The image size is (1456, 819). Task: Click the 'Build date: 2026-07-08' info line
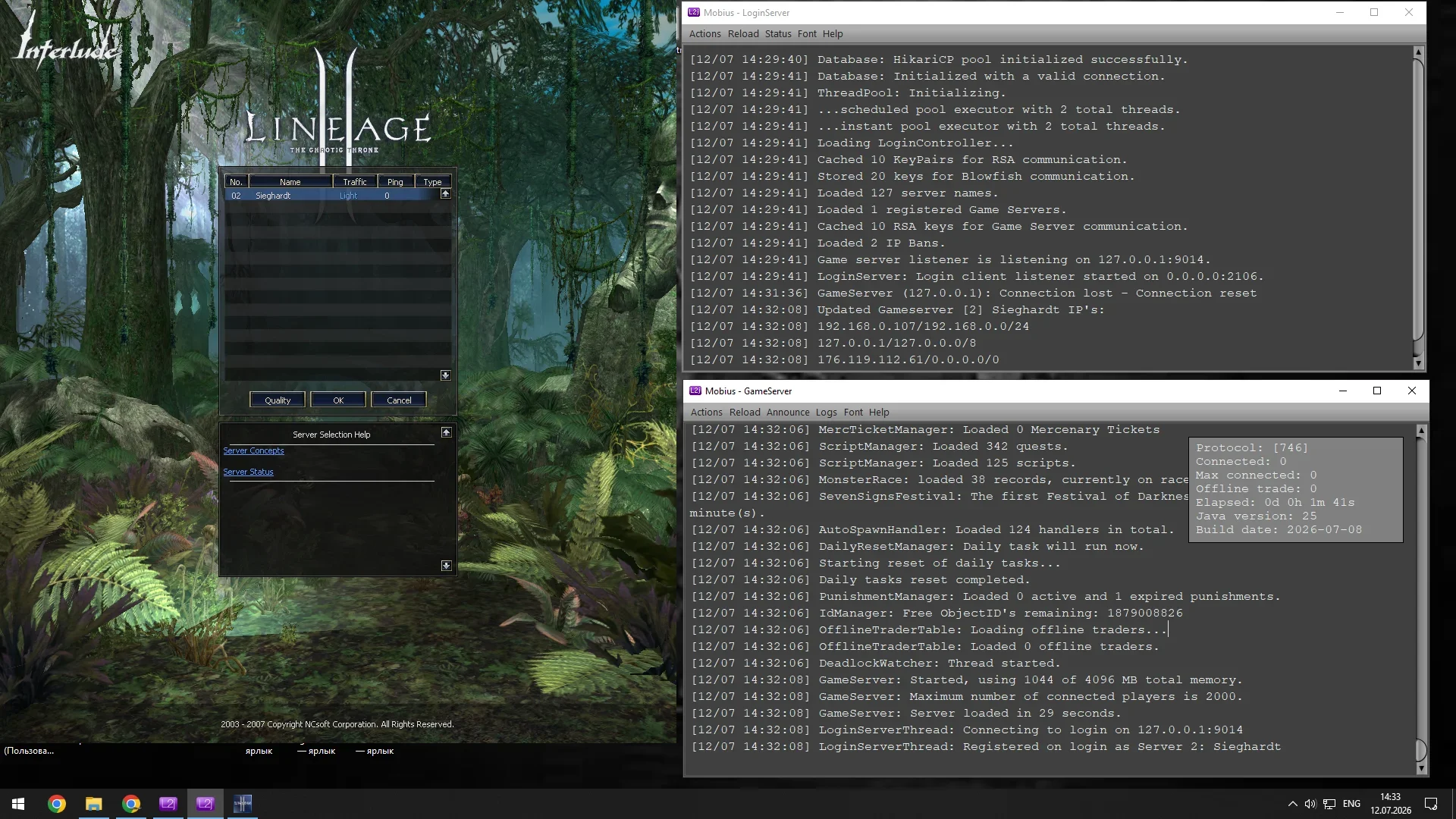pyautogui.click(x=1279, y=530)
